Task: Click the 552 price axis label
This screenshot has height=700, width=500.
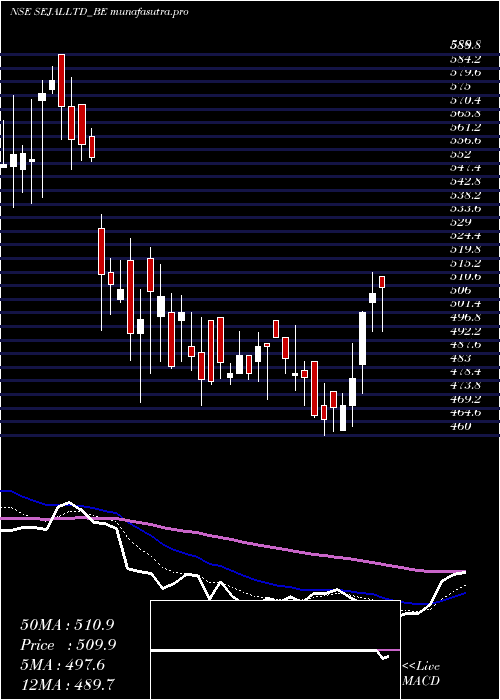Action: click(461, 154)
